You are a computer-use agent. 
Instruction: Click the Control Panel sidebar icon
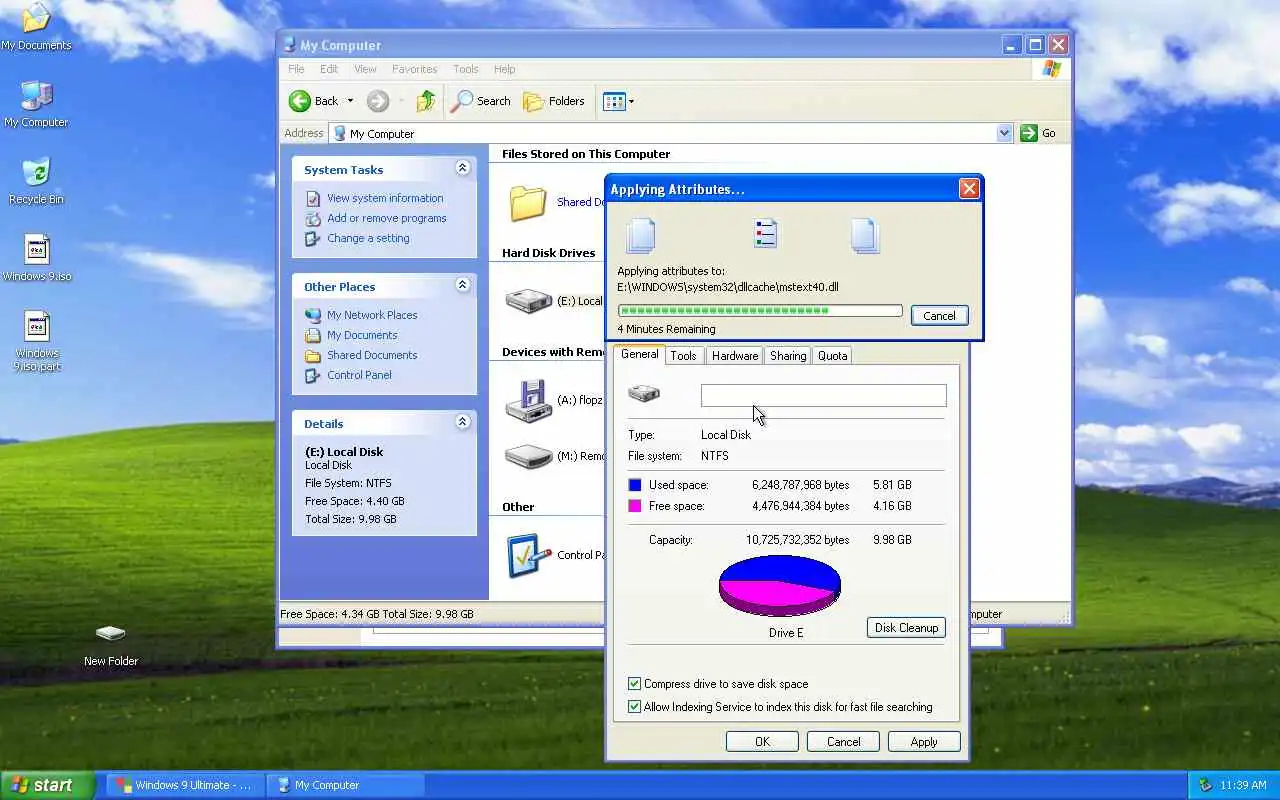pyautogui.click(x=313, y=375)
